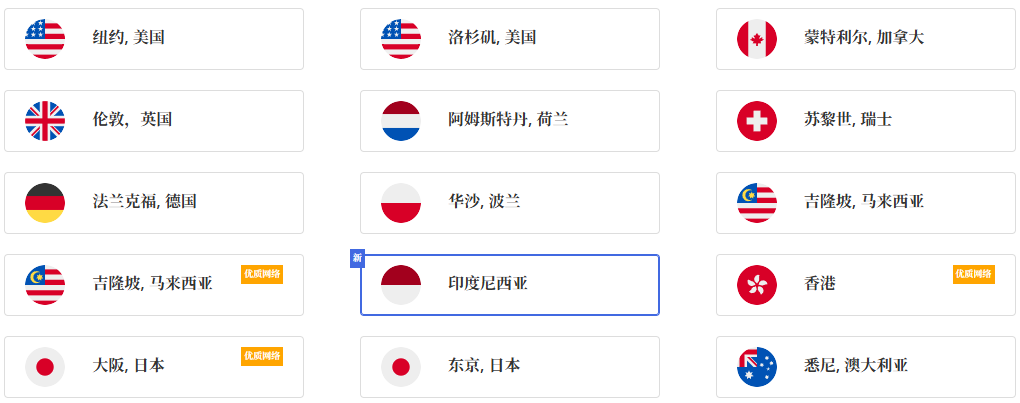Click the Hong Kong flag icon
The width and height of the screenshot is (1020, 403).
pos(757,285)
